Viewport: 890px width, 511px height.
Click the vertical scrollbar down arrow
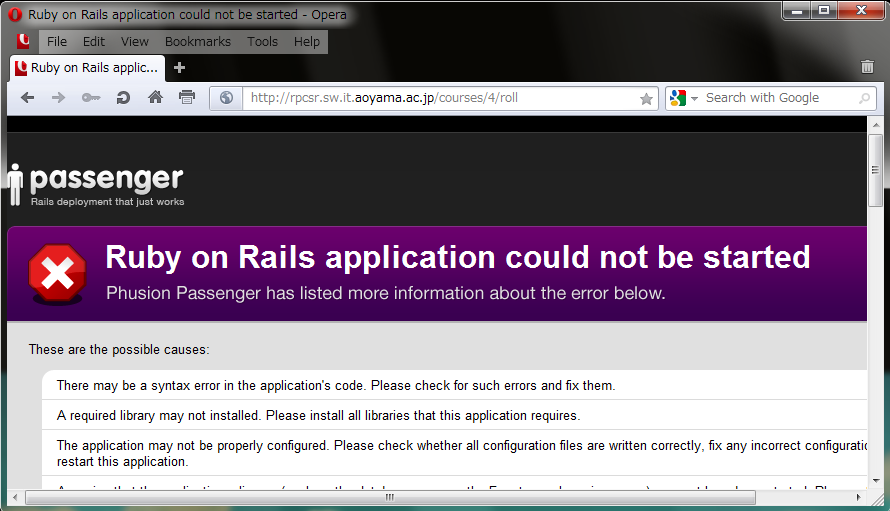876,481
